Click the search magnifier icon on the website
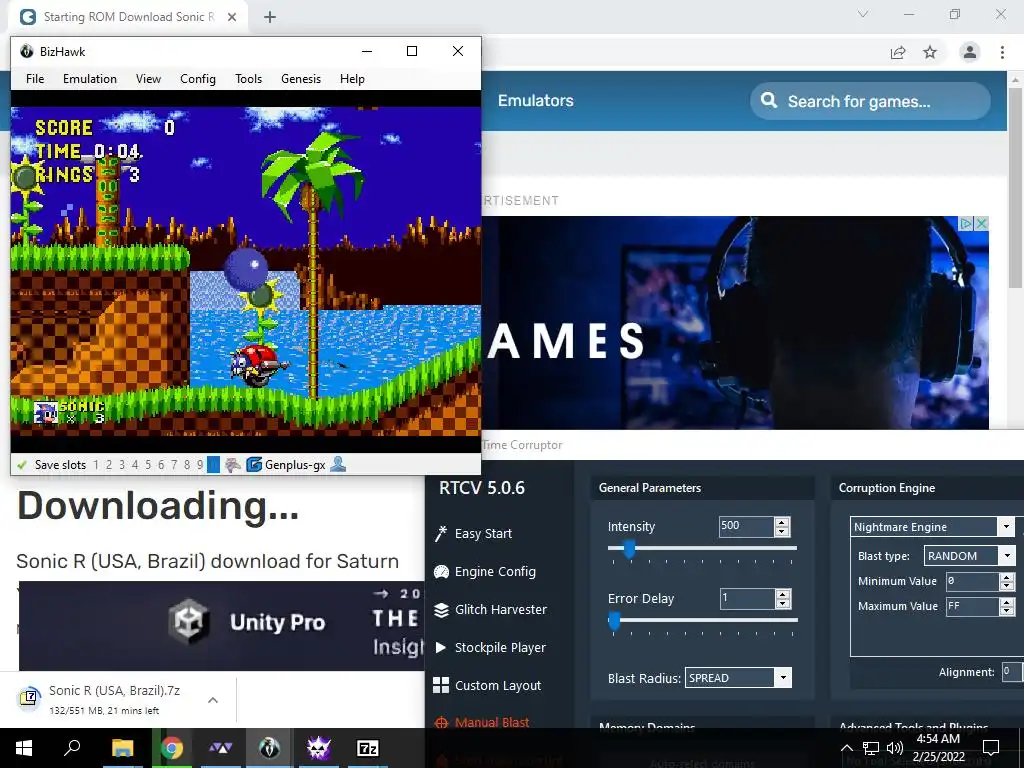 tap(769, 101)
